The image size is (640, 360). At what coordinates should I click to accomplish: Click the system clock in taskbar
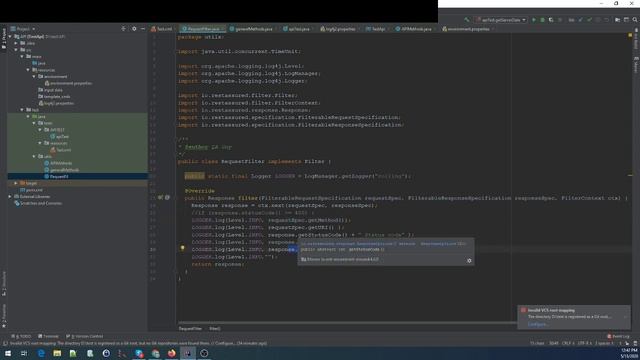(629, 353)
